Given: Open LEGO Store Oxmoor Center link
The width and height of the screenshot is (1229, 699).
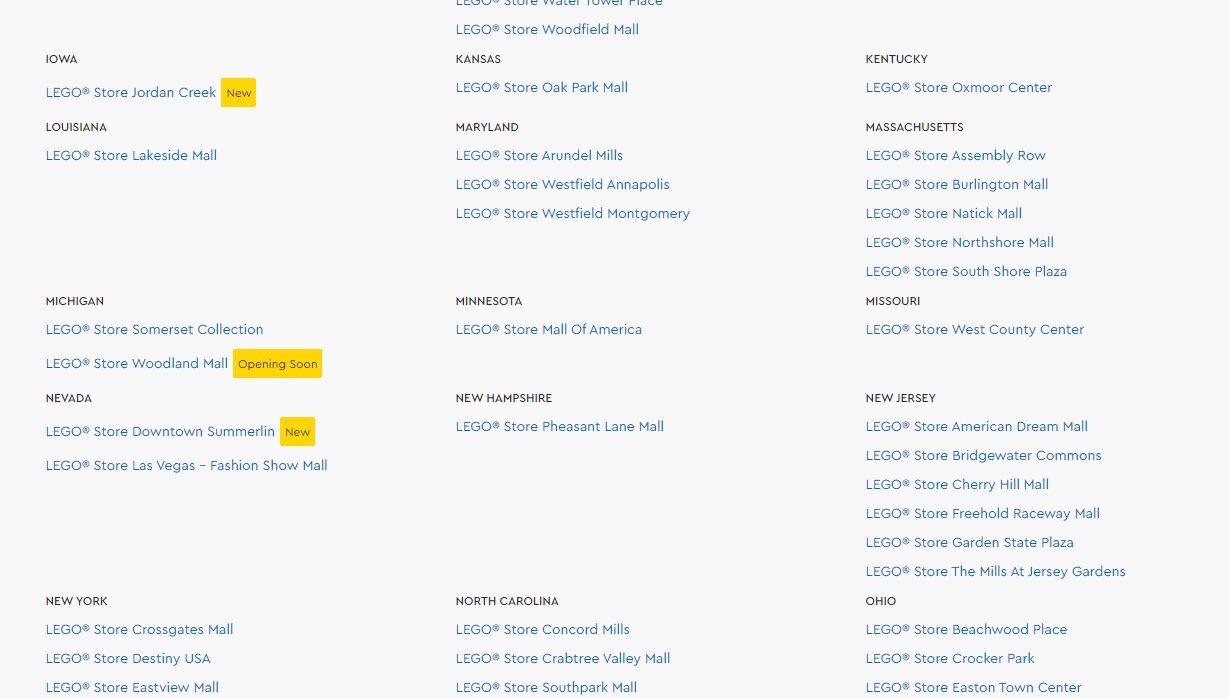Looking at the screenshot, I should coord(959,87).
